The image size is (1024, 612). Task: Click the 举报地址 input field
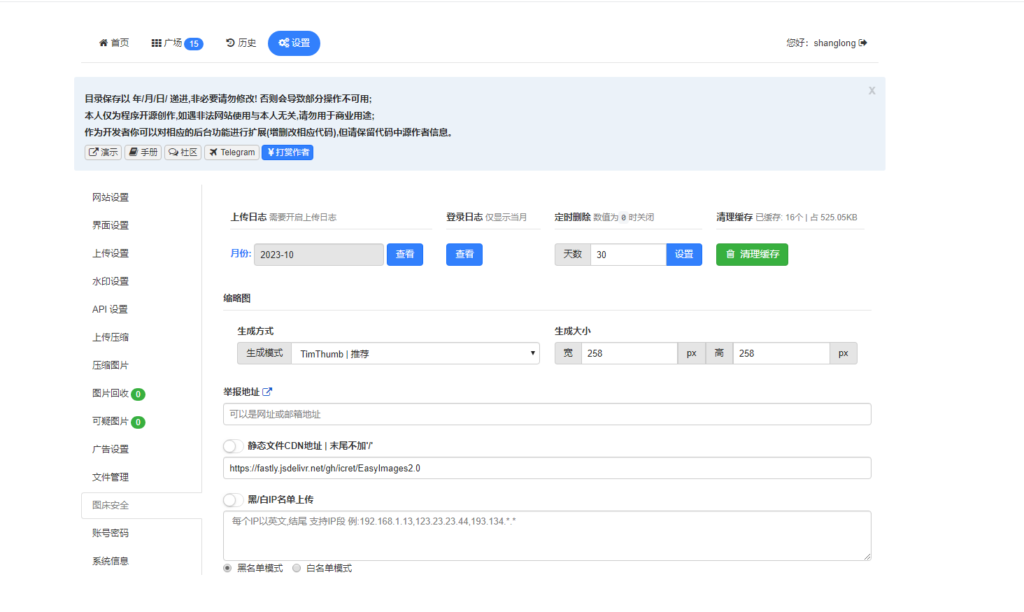[x=547, y=414]
